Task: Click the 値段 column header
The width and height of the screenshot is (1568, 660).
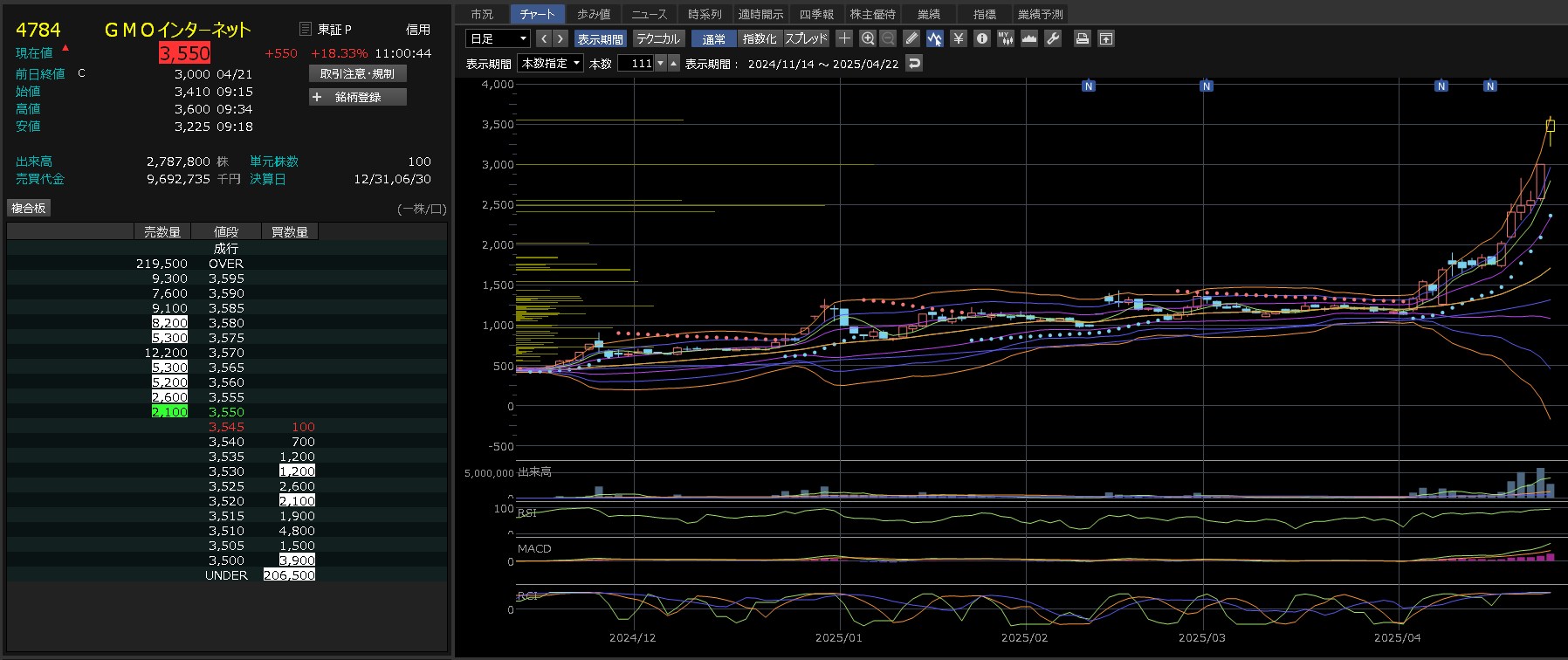Action: point(226,232)
